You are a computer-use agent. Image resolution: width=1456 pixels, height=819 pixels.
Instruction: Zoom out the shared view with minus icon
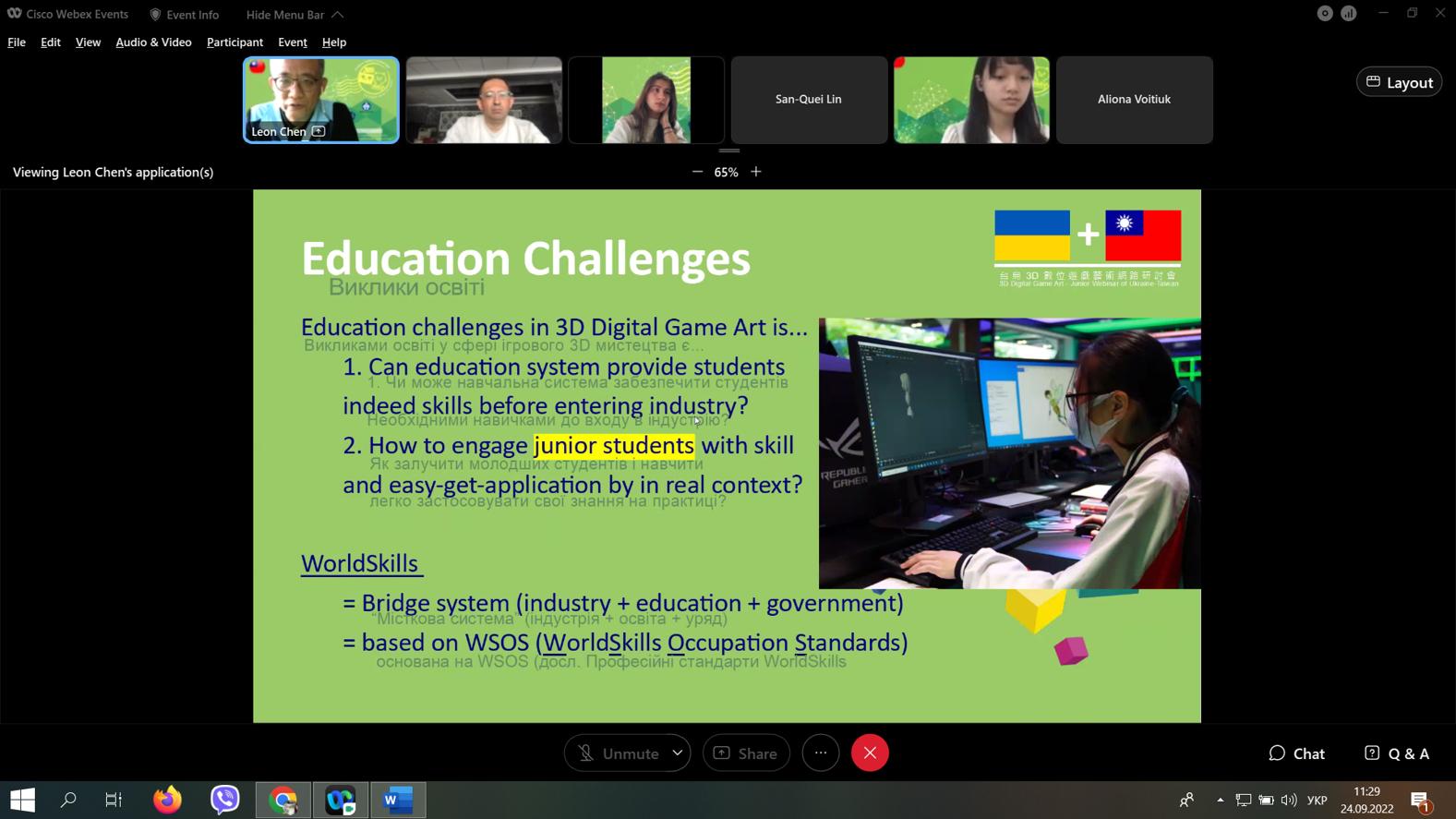(x=697, y=172)
